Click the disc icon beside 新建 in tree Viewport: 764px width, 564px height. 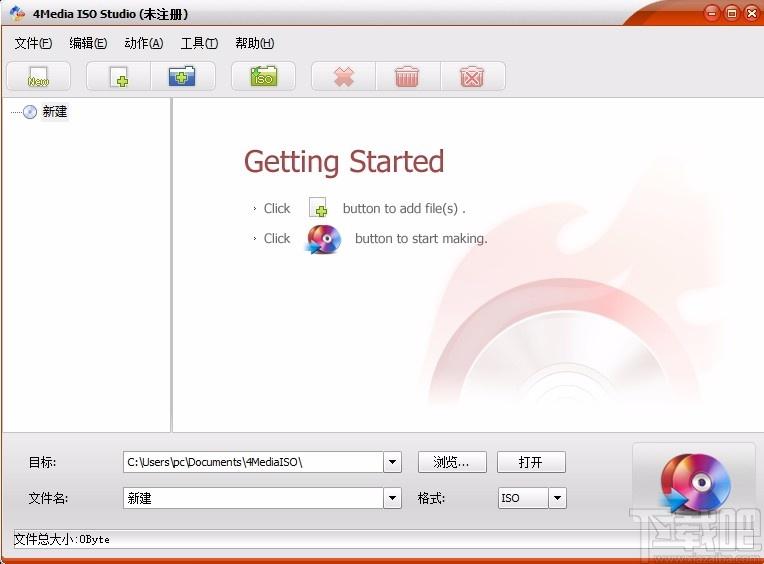[30, 112]
